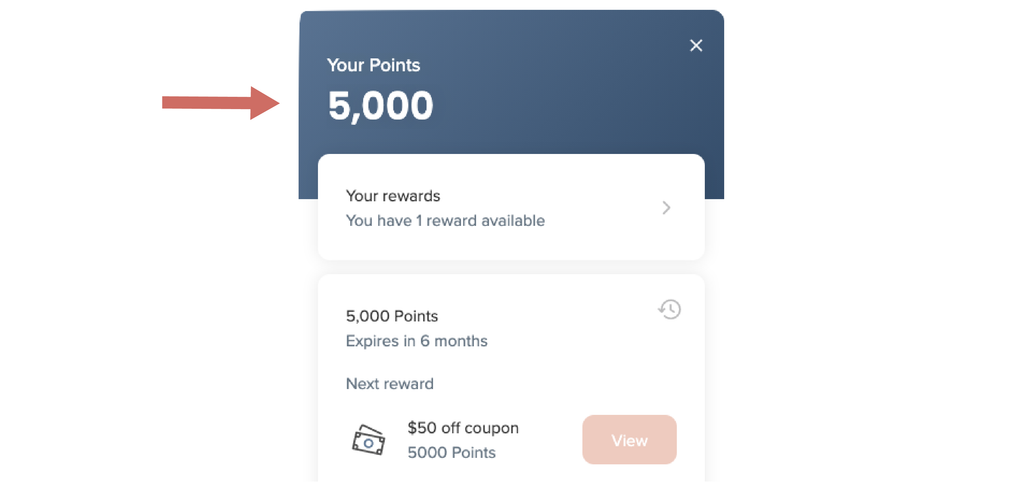Screen dimensions: 1024x492
Task: Expand Your rewards using the chevron
Action: (667, 208)
